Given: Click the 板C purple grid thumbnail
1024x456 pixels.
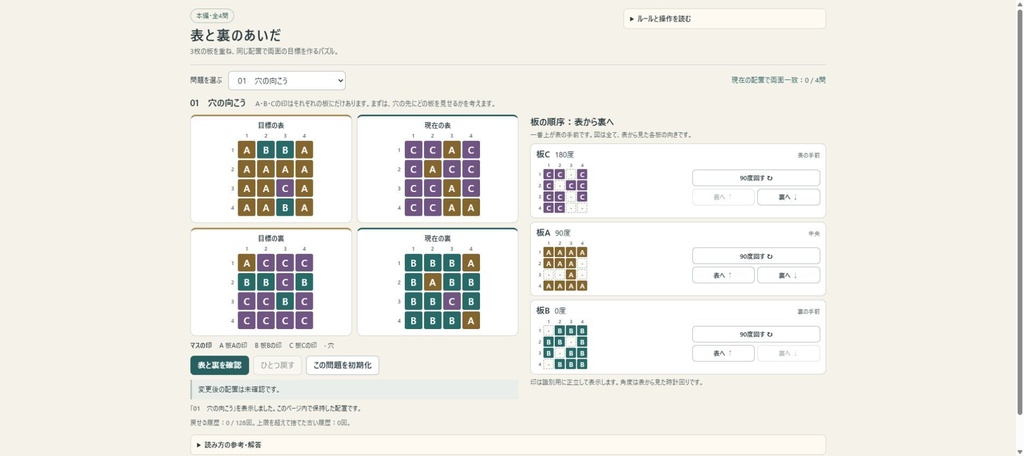Looking at the screenshot, I should [x=566, y=191].
